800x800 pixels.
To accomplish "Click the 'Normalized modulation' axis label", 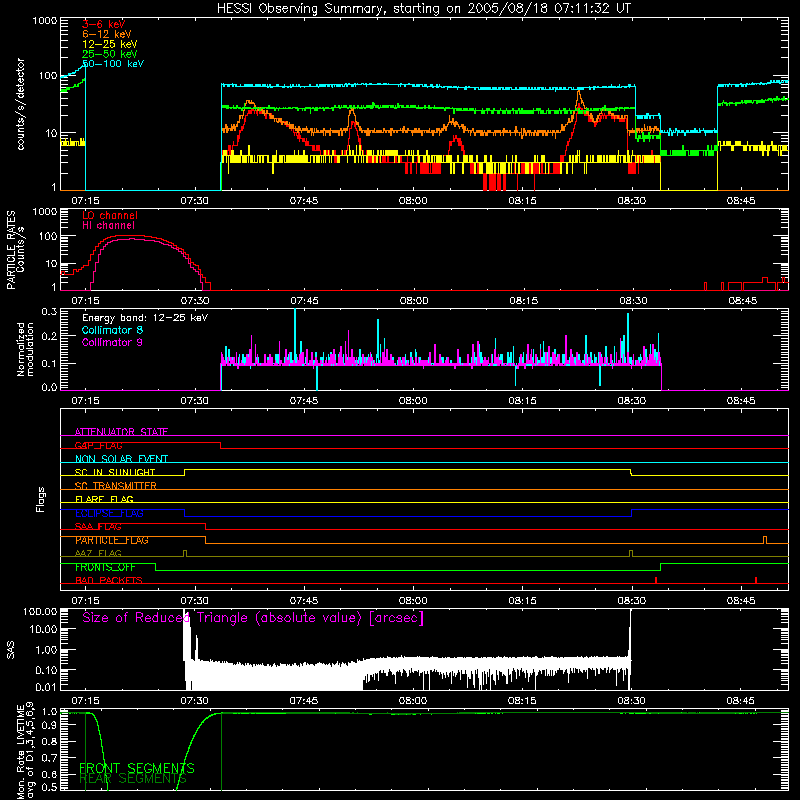I will (x=25, y=349).
